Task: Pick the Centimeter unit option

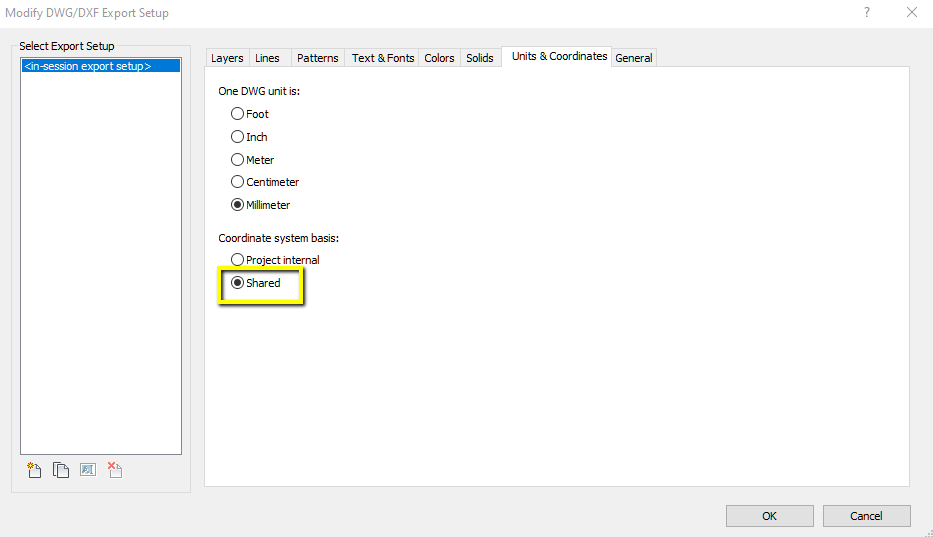Action: [x=238, y=182]
